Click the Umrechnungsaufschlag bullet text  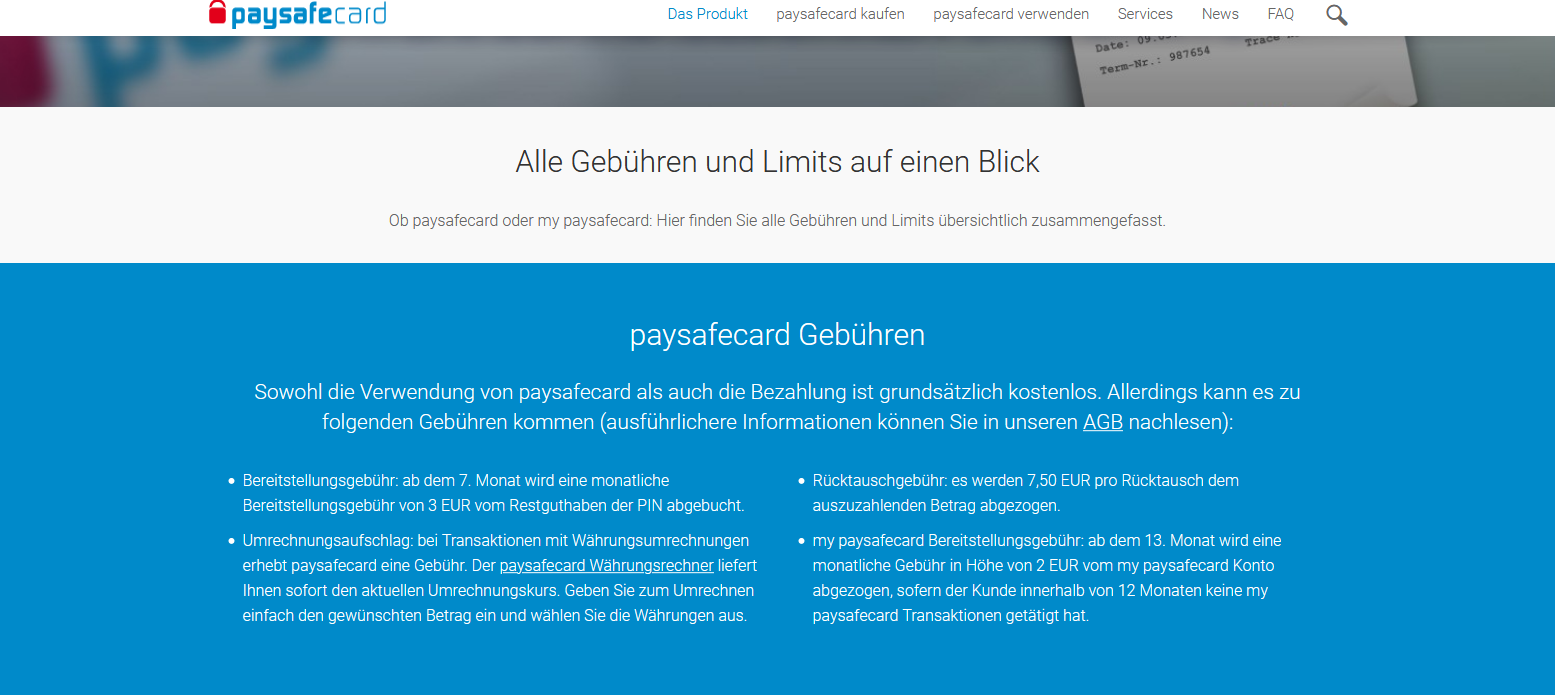pos(497,578)
